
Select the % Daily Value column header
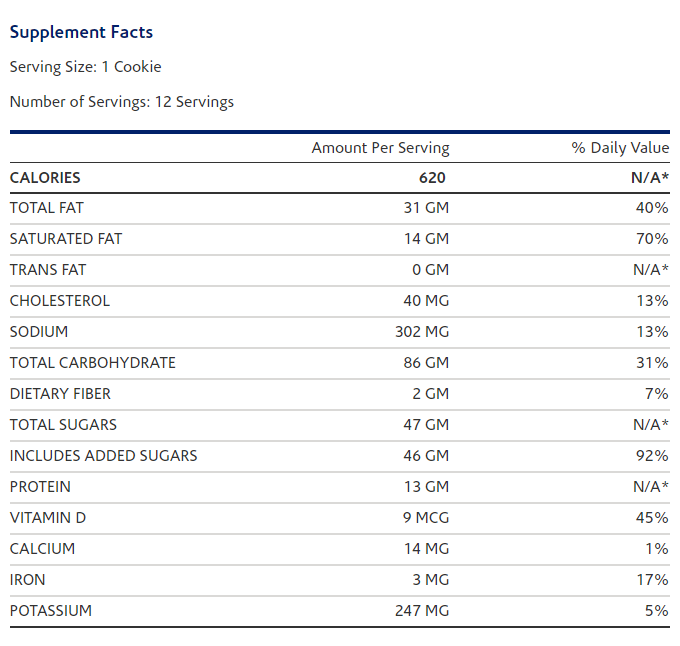620,148
